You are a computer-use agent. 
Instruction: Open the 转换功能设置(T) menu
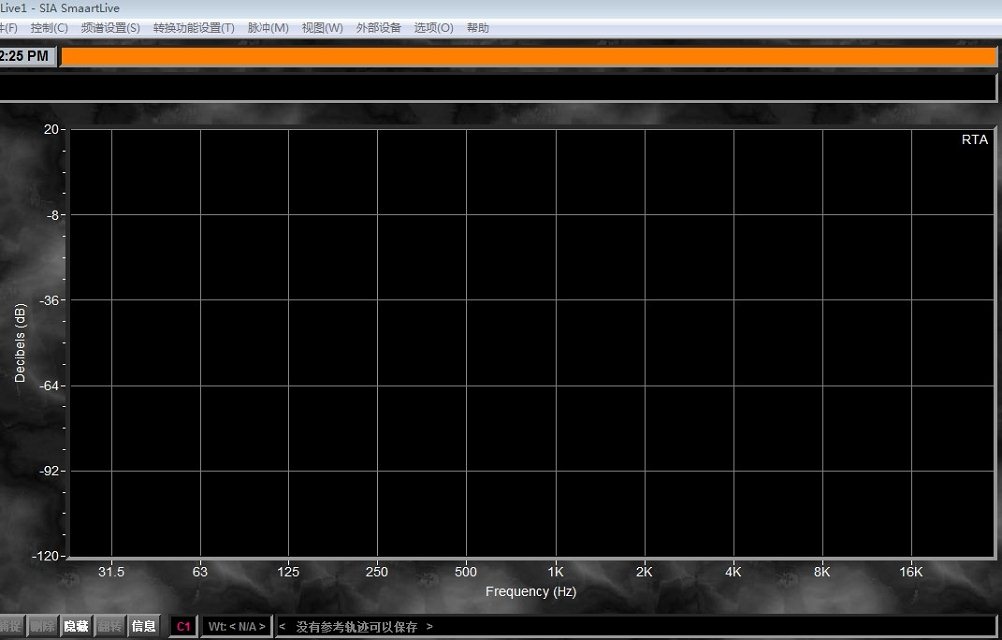pyautogui.click(x=193, y=28)
